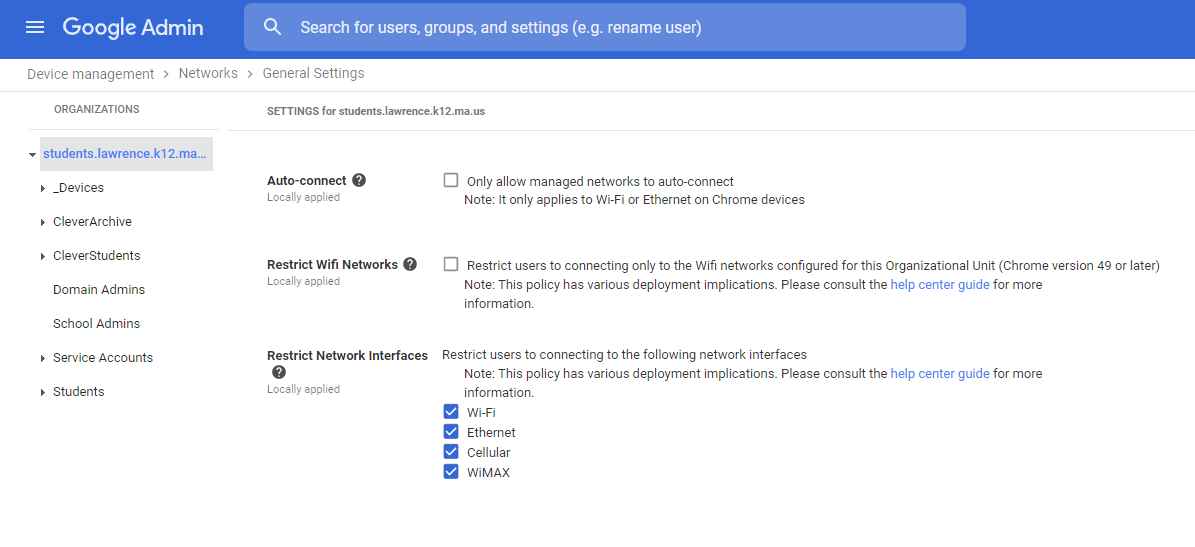Image resolution: width=1195 pixels, height=547 pixels.
Task: Uncheck the Wi-Fi interface checkbox
Action: coord(451,412)
